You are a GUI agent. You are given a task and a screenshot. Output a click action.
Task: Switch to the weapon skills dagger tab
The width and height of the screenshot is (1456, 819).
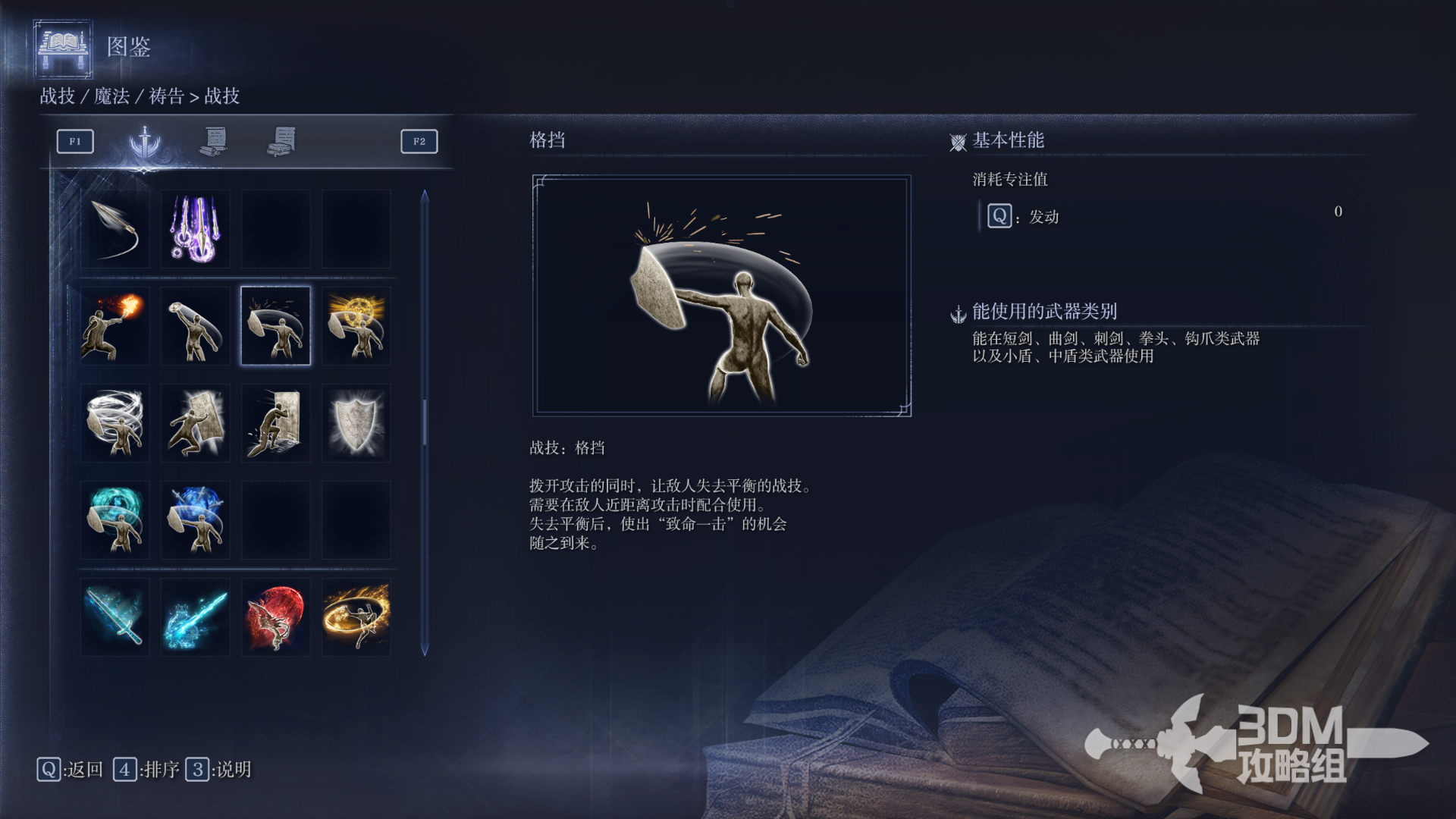144,141
